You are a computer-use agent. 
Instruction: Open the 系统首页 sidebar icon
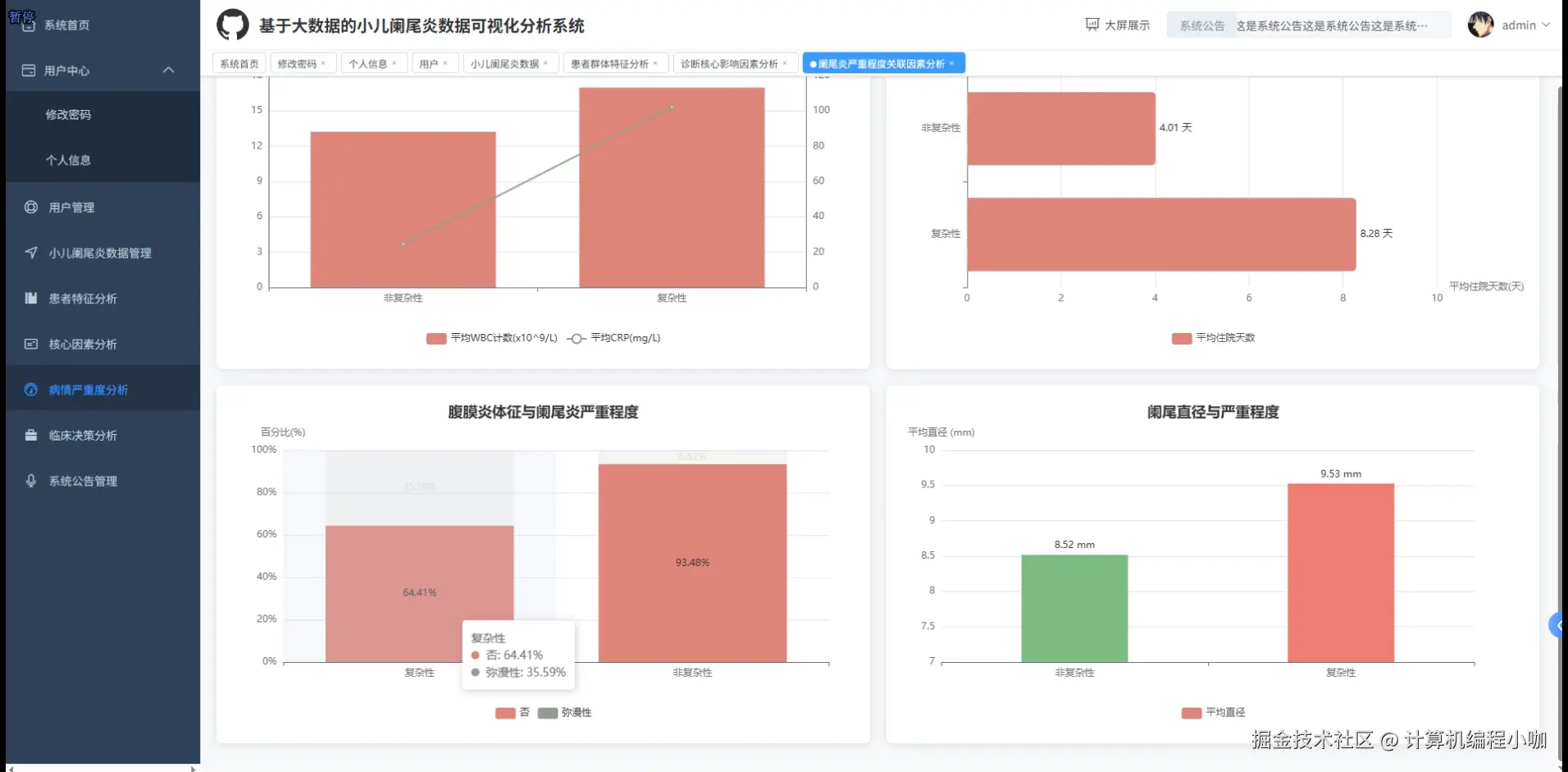coord(29,25)
